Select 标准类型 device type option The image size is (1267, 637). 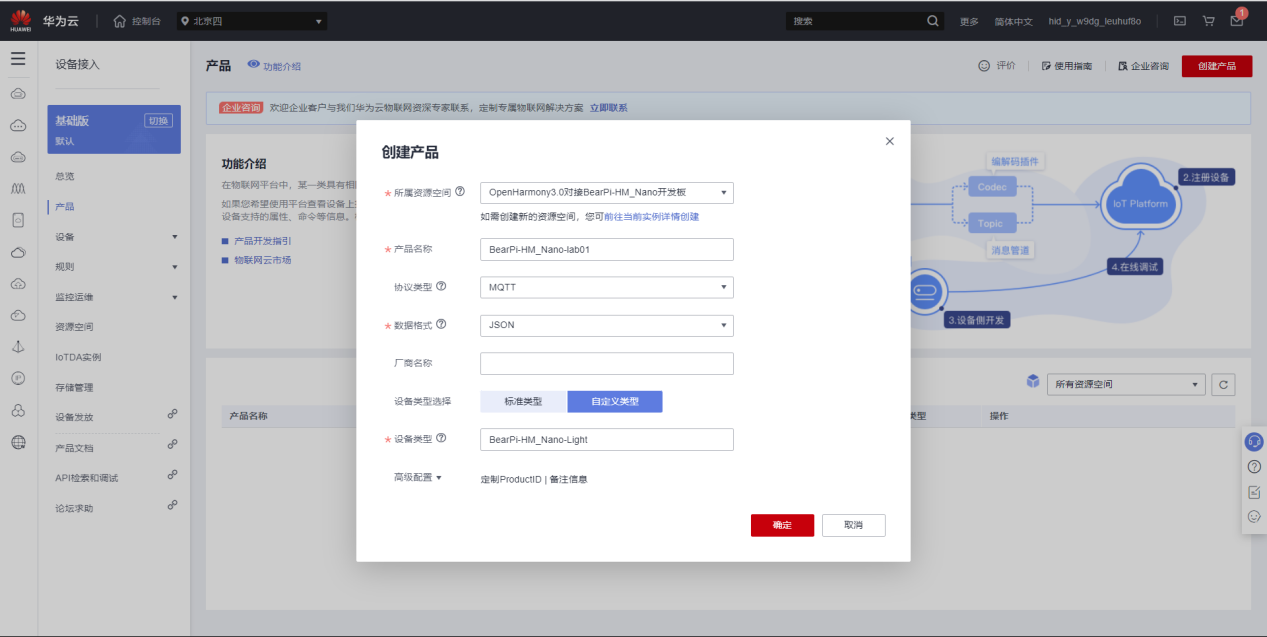[x=523, y=401]
